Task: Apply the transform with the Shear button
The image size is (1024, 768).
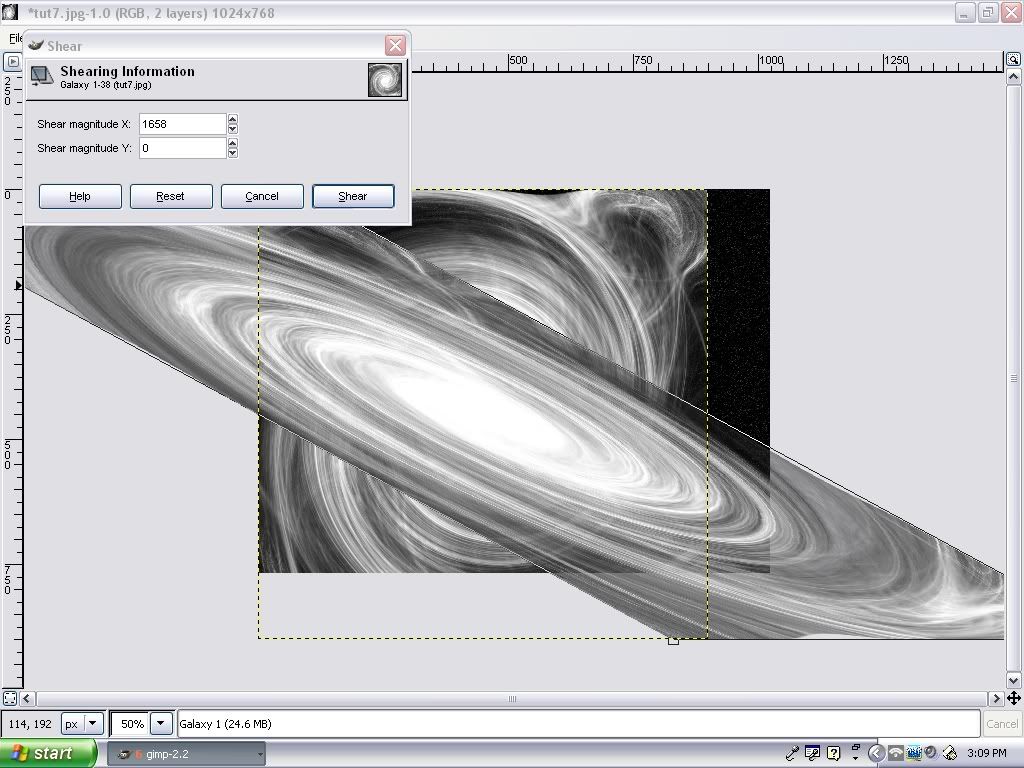Action: 353,196
